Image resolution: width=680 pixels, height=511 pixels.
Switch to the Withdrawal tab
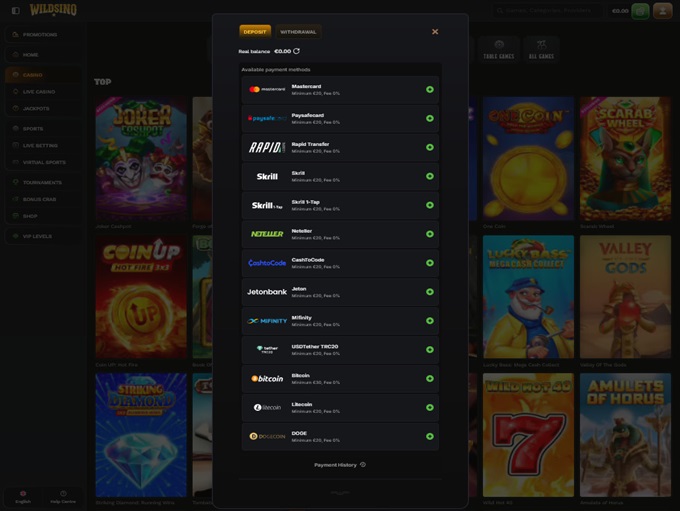298,32
